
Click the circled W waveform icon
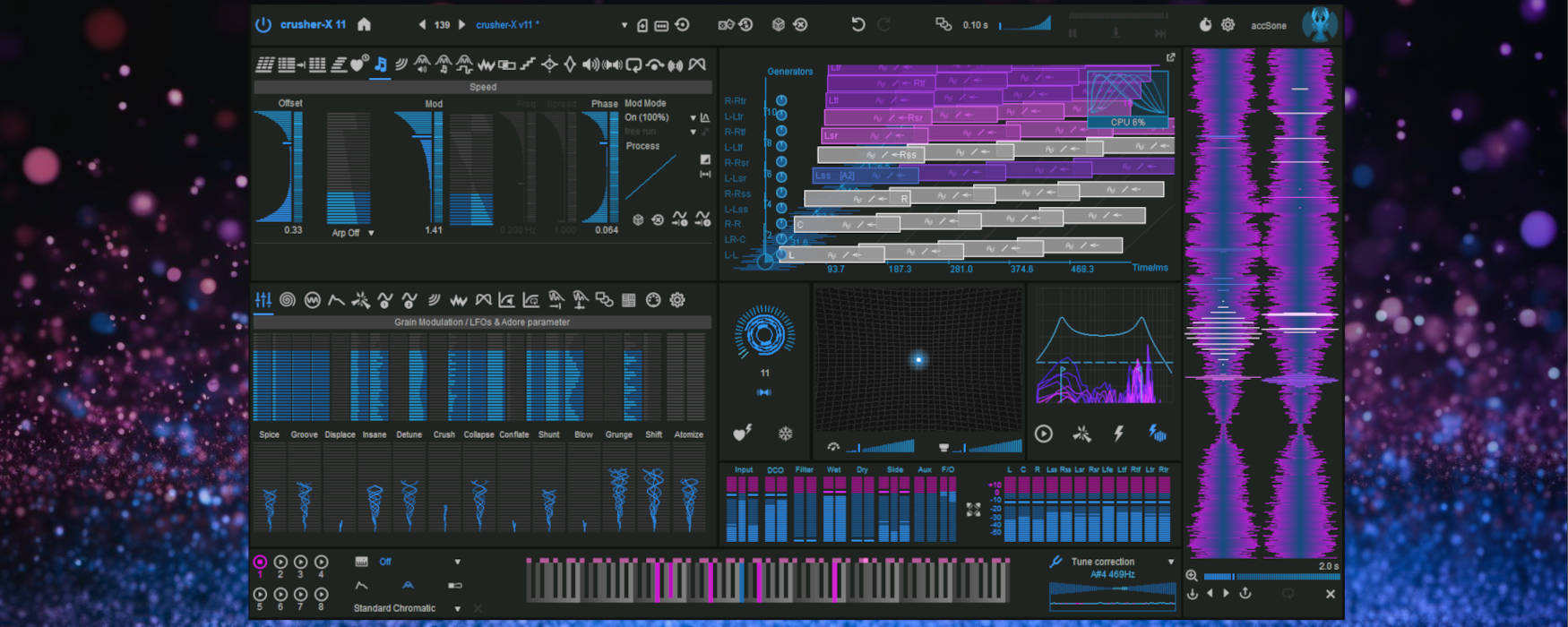pos(312,300)
